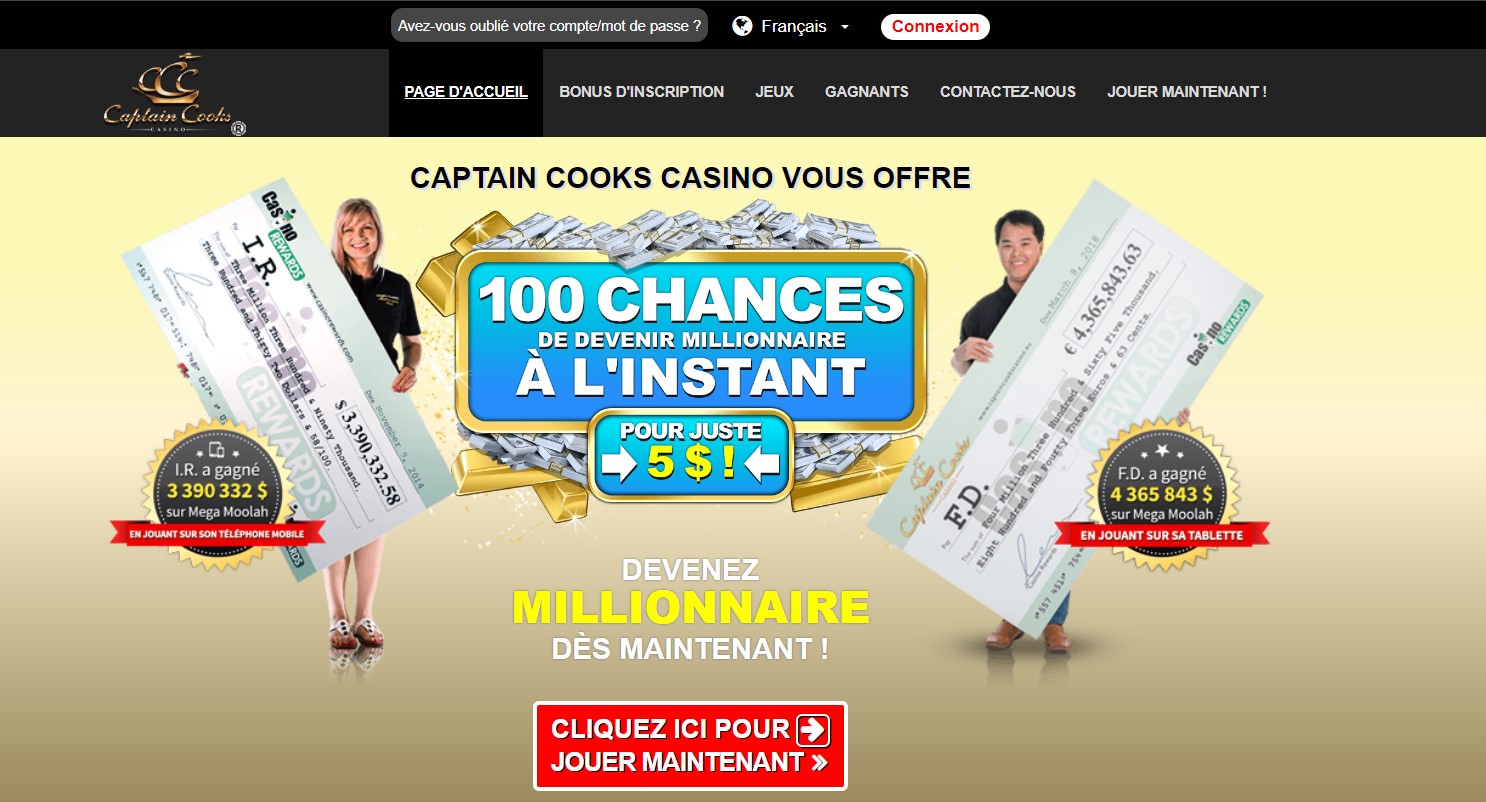Go to the PAGE D'ACCUEIL tab
1486x802 pixels.
(x=466, y=92)
